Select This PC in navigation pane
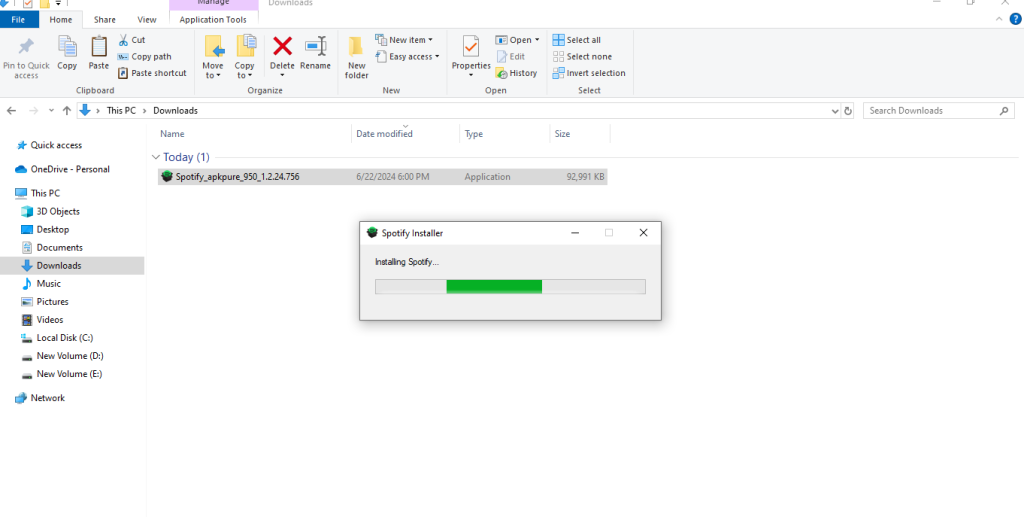 [38, 193]
